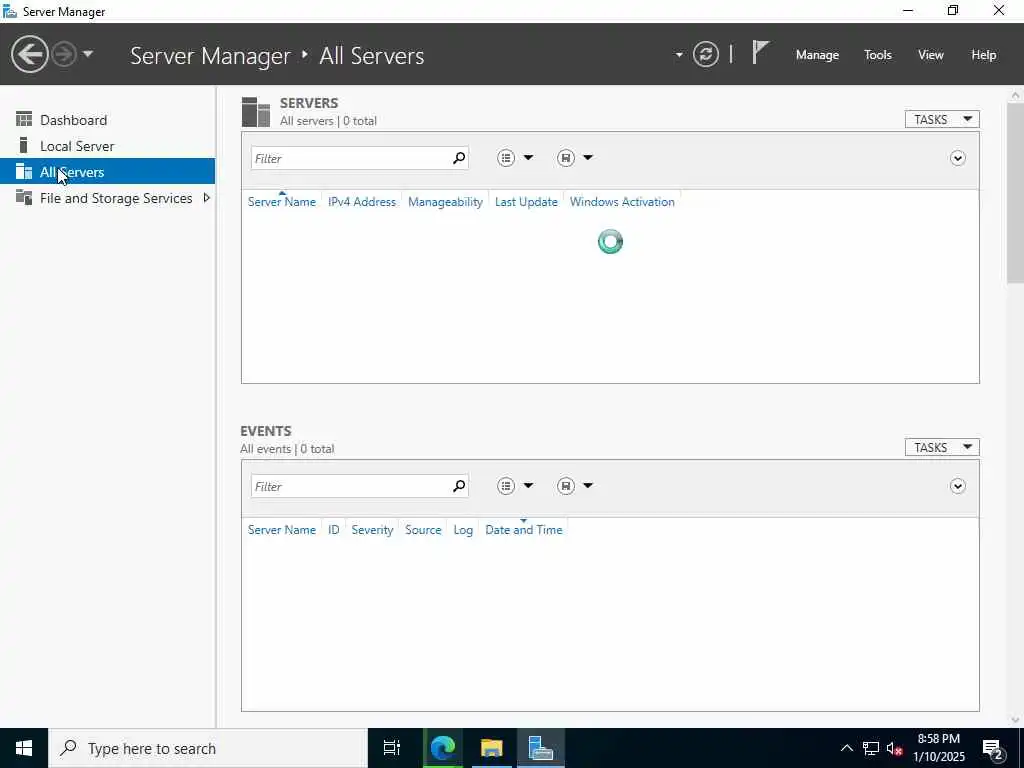Open the dropdown arrow left of Refresh

pos(679,55)
